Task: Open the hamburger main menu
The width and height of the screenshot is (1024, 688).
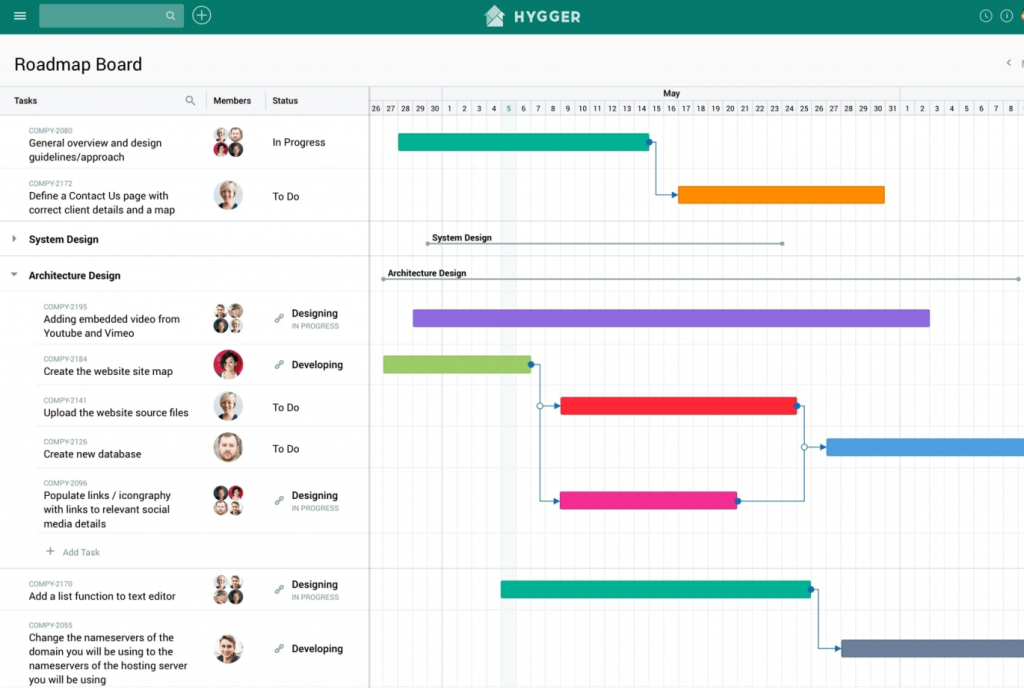Action: point(20,16)
